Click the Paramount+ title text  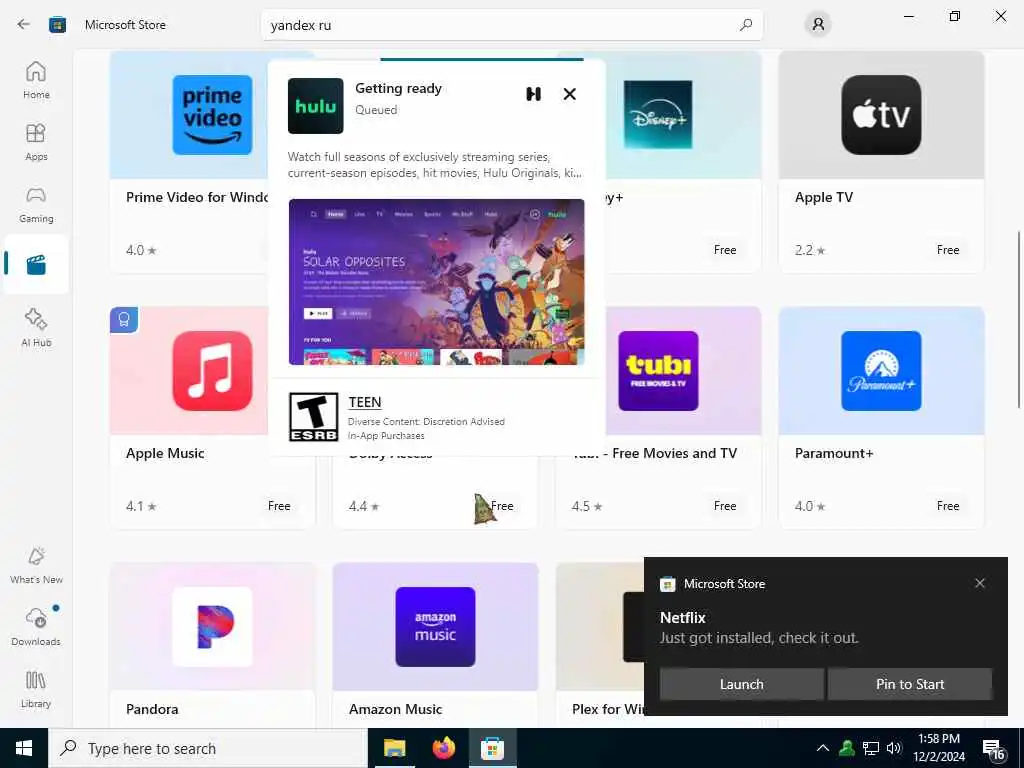834,453
